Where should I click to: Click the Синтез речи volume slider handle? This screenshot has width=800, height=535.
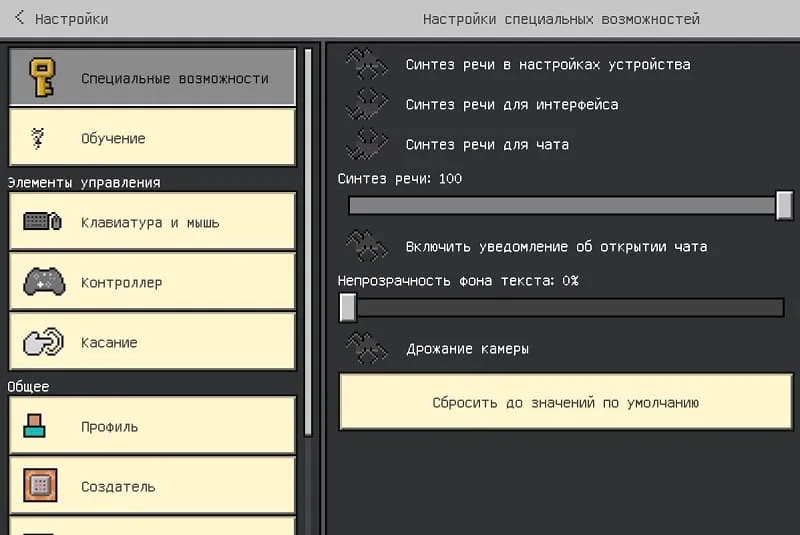pos(784,206)
